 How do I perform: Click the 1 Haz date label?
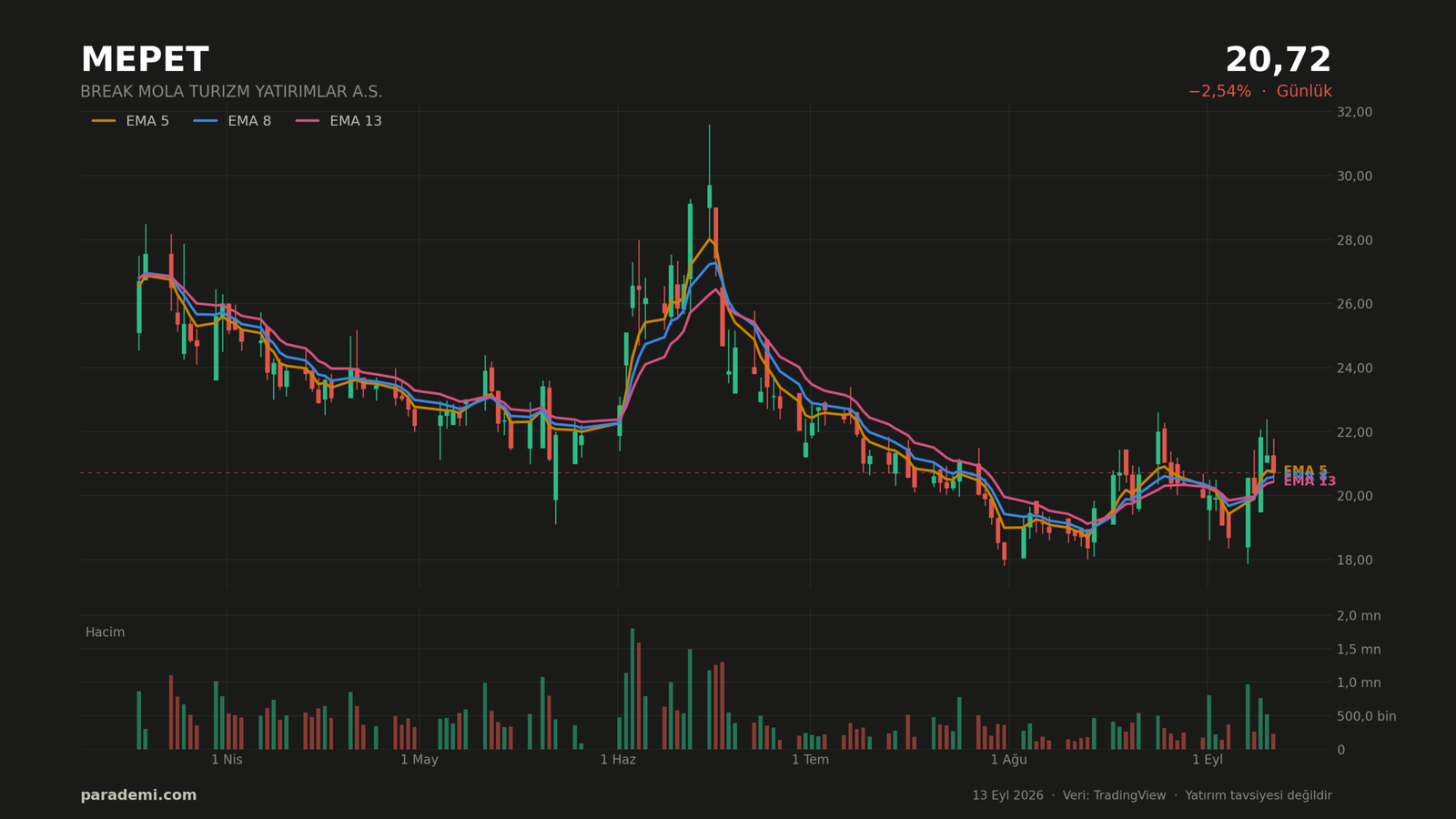618,760
